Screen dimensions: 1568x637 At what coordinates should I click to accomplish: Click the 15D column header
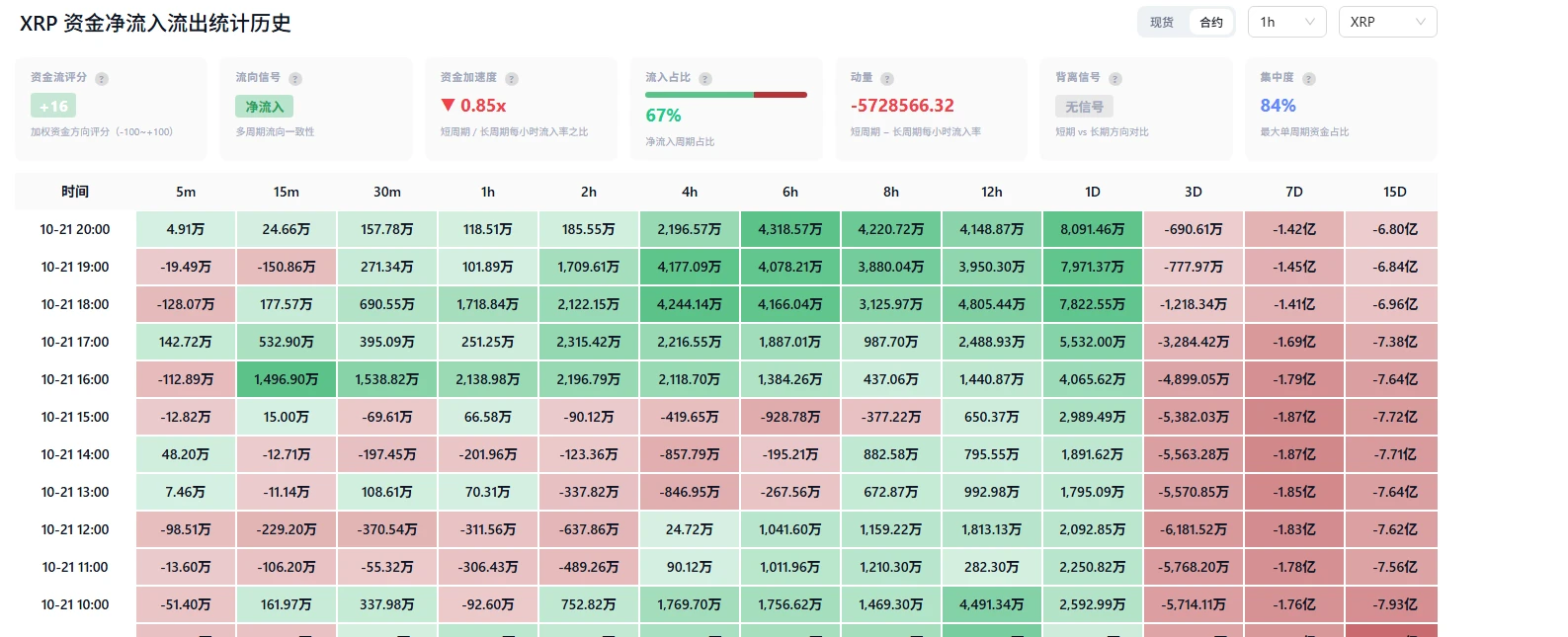(1395, 192)
